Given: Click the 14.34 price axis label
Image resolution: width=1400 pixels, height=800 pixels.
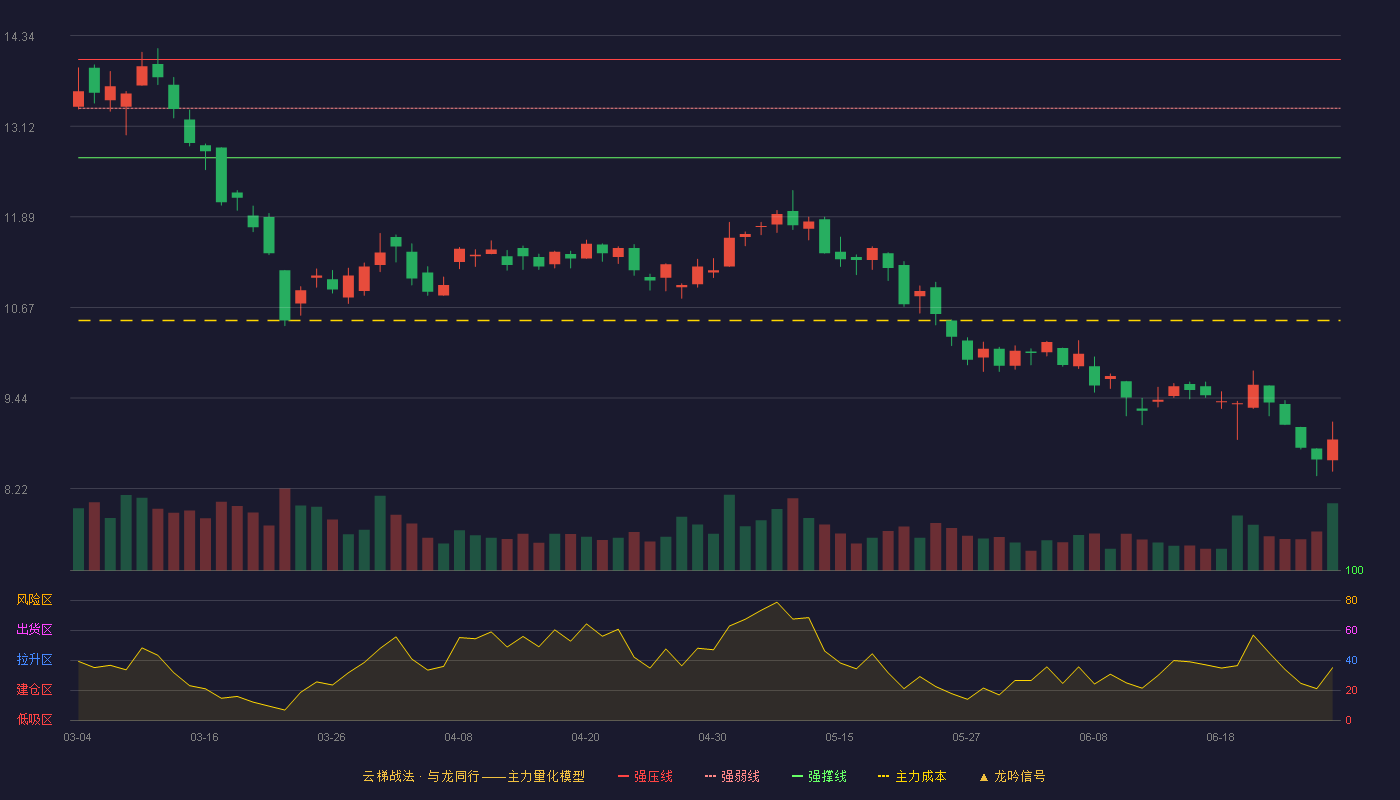Looking at the screenshot, I should point(19,37).
